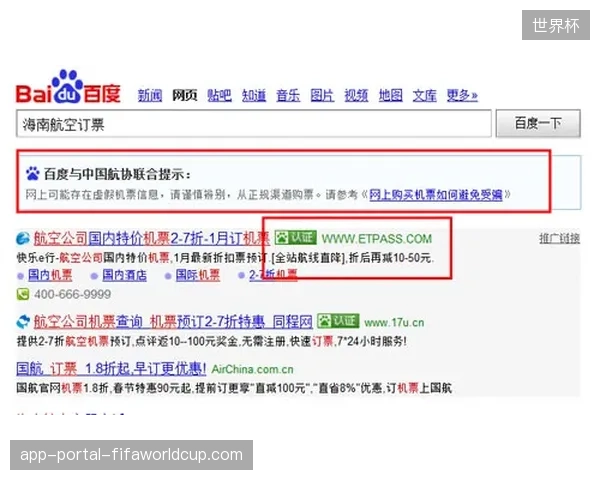The image size is (600, 480).
Task: Click phone number 400-666-9999
Action: click(72, 294)
